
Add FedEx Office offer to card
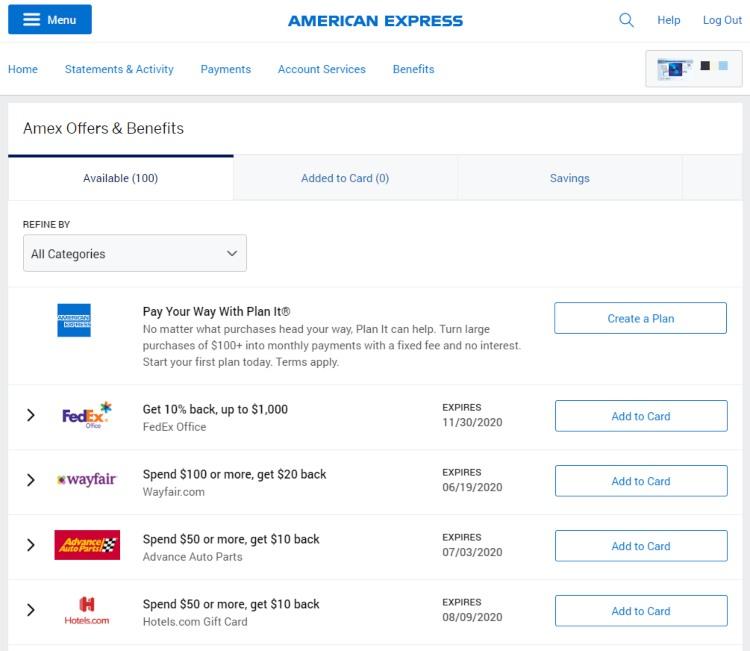(x=641, y=416)
